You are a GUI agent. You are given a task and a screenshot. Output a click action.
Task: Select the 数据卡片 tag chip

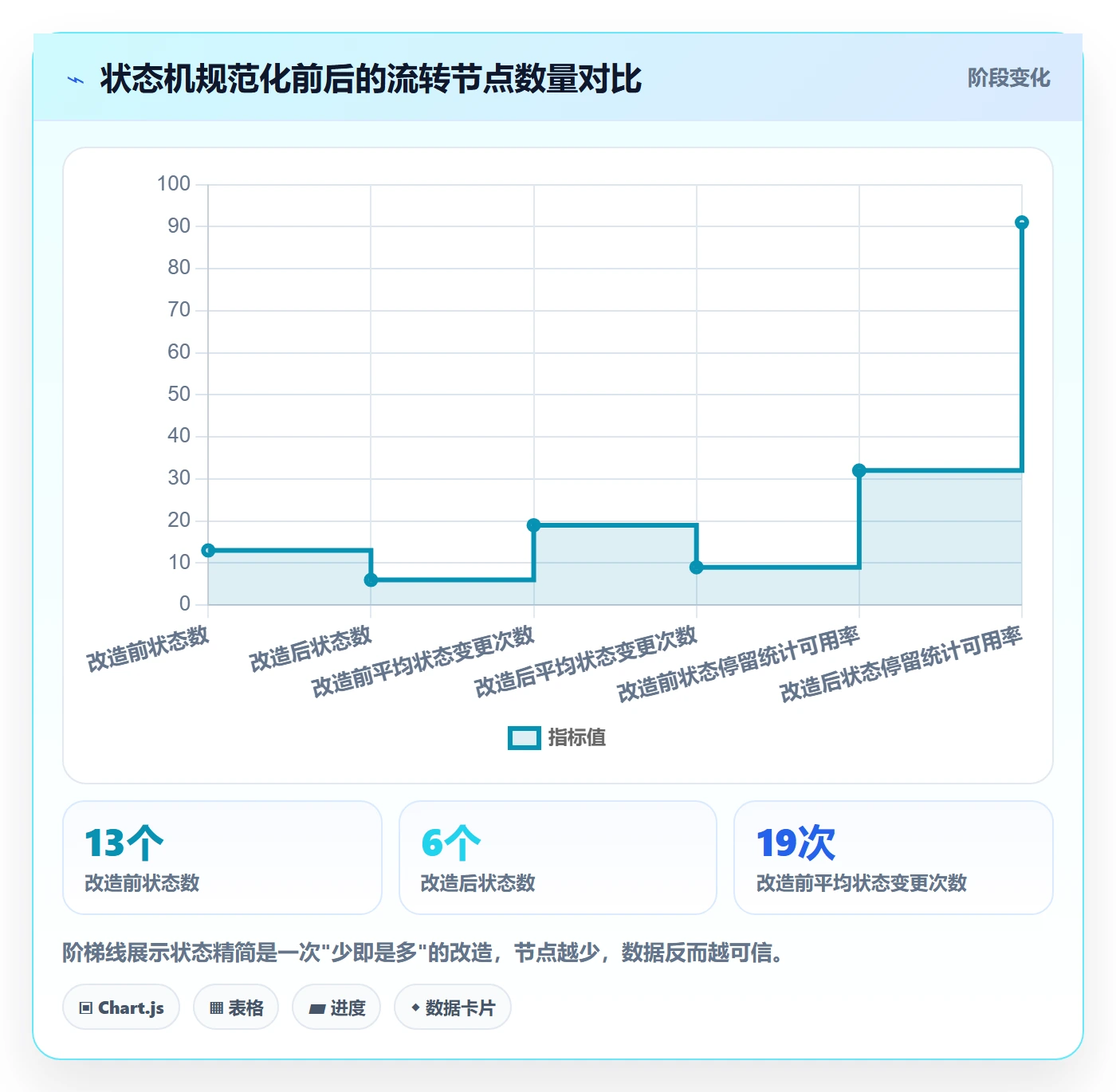pos(453,1008)
